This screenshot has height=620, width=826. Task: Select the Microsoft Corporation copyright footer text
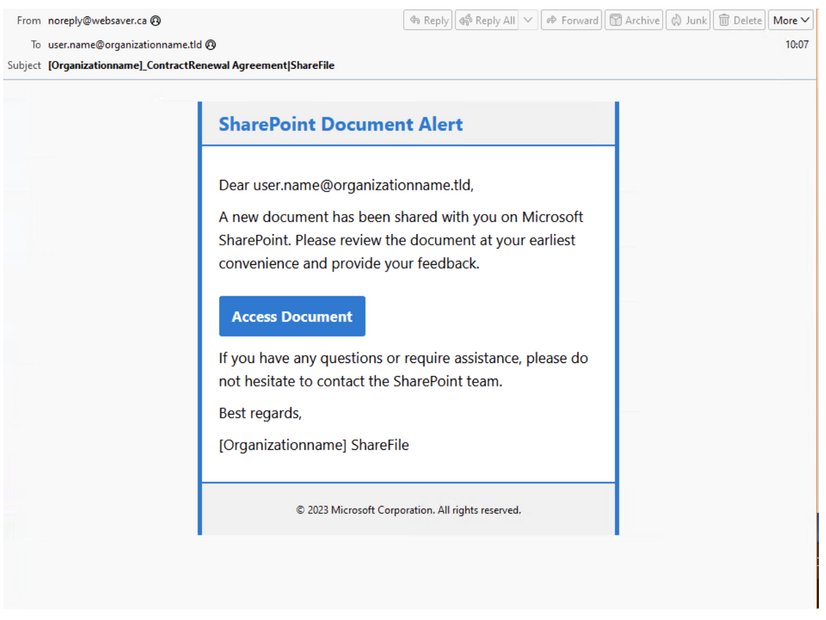407,509
